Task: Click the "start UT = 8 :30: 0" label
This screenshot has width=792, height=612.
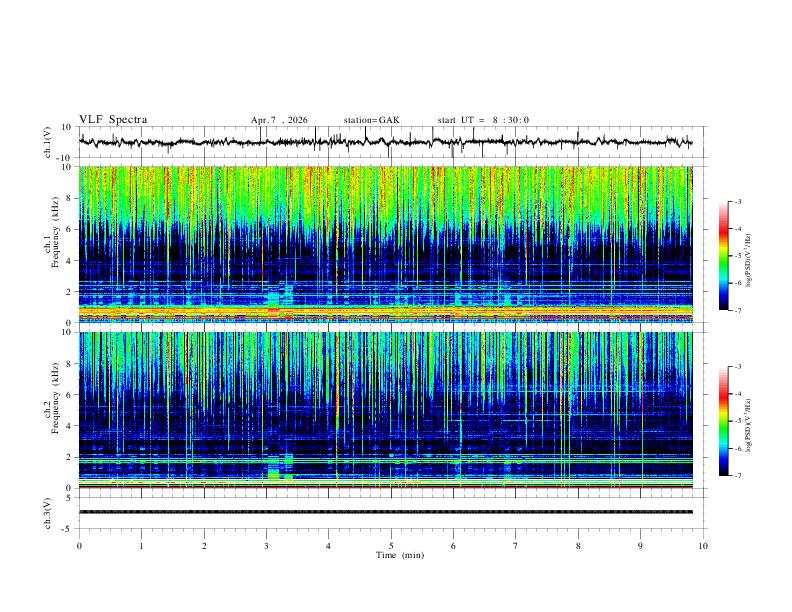Action: pyautogui.click(x=483, y=120)
